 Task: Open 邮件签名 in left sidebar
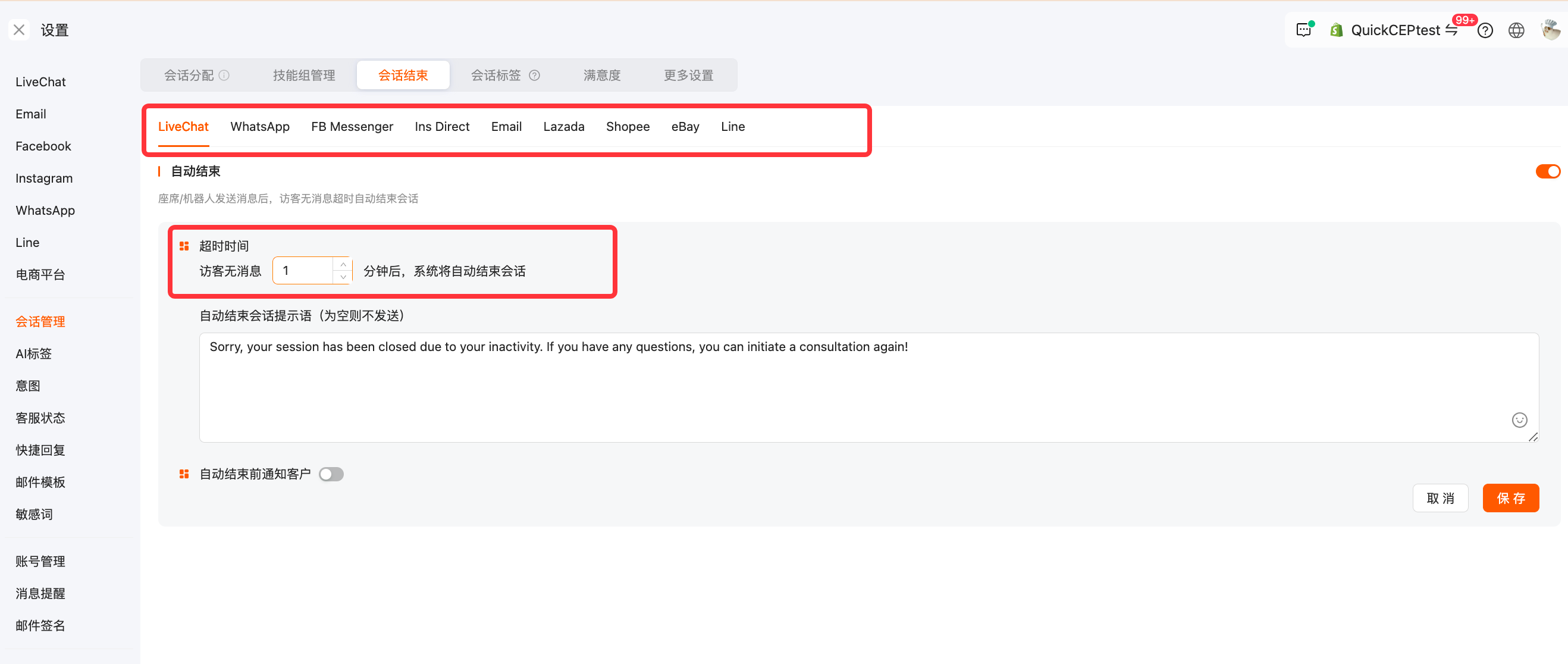click(40, 626)
